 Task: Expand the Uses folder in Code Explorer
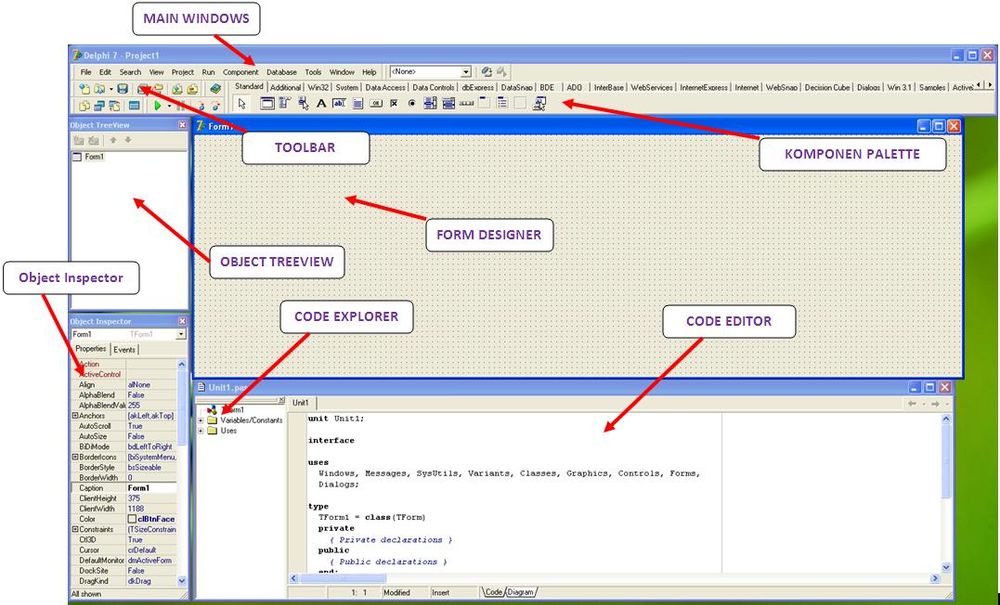[201, 431]
